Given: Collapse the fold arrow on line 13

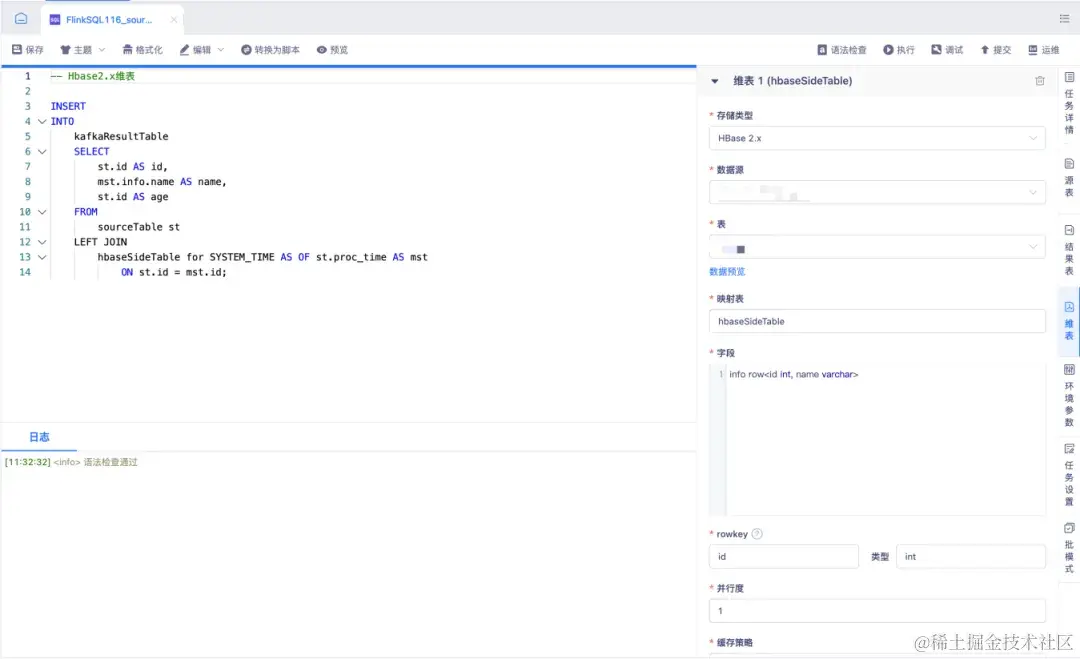Looking at the screenshot, I should [x=42, y=257].
